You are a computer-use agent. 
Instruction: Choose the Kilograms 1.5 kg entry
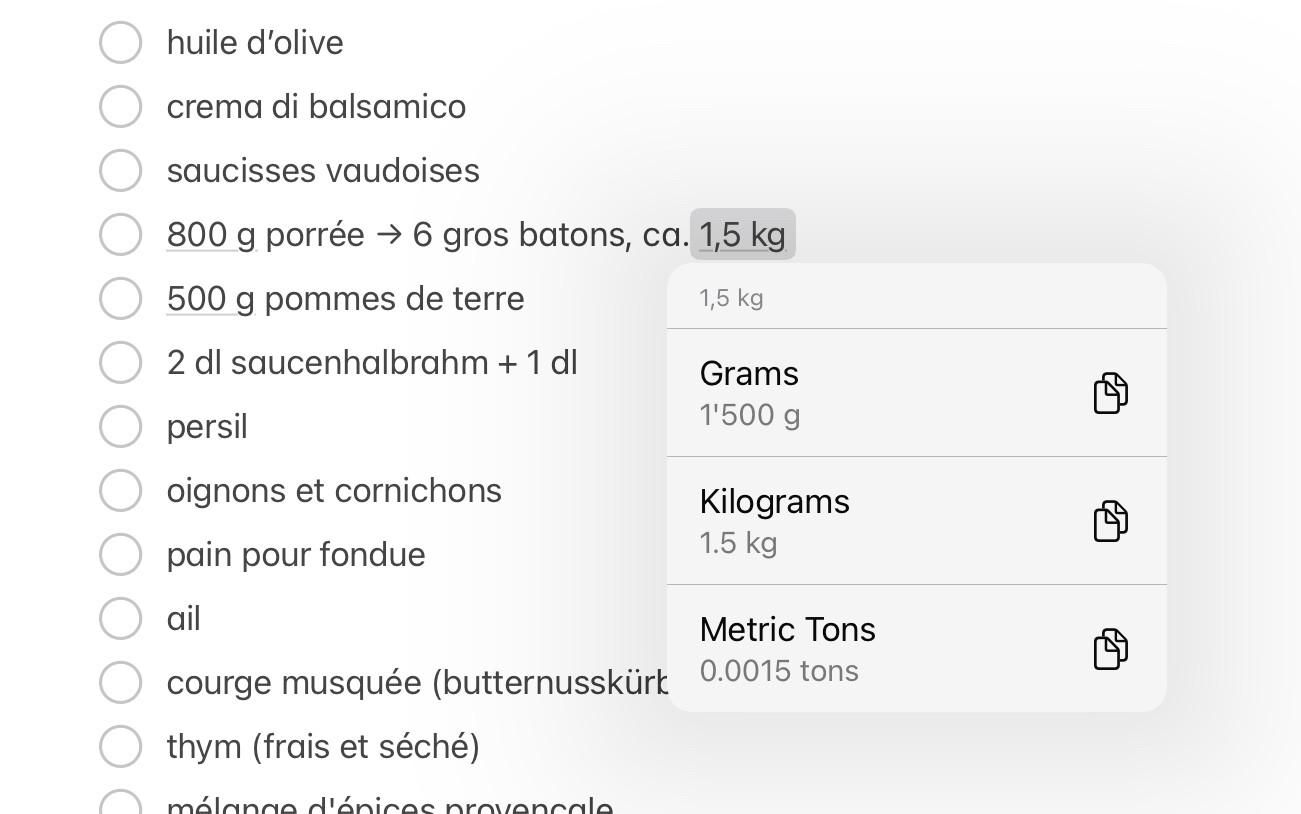click(860, 521)
